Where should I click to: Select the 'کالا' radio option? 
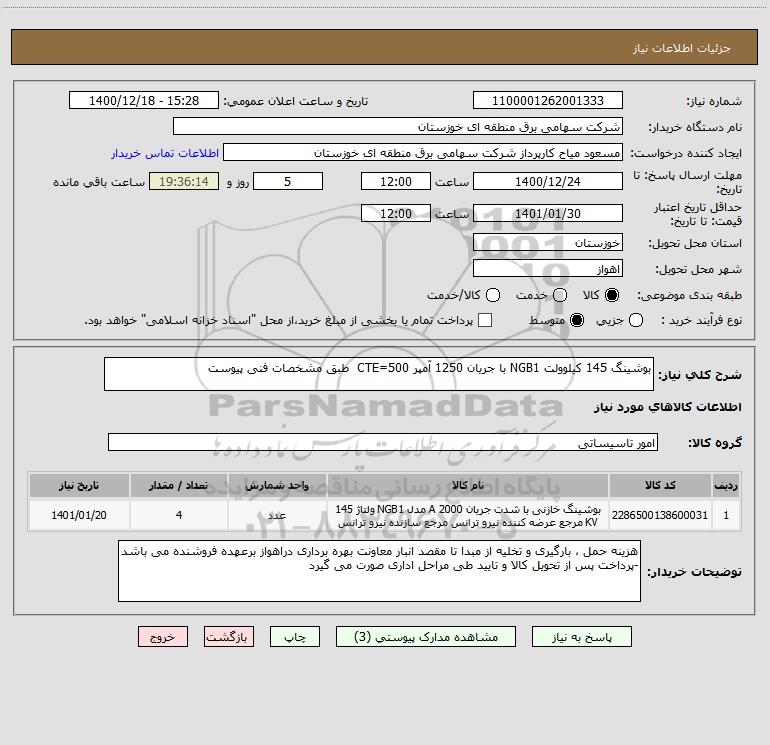click(x=612, y=295)
